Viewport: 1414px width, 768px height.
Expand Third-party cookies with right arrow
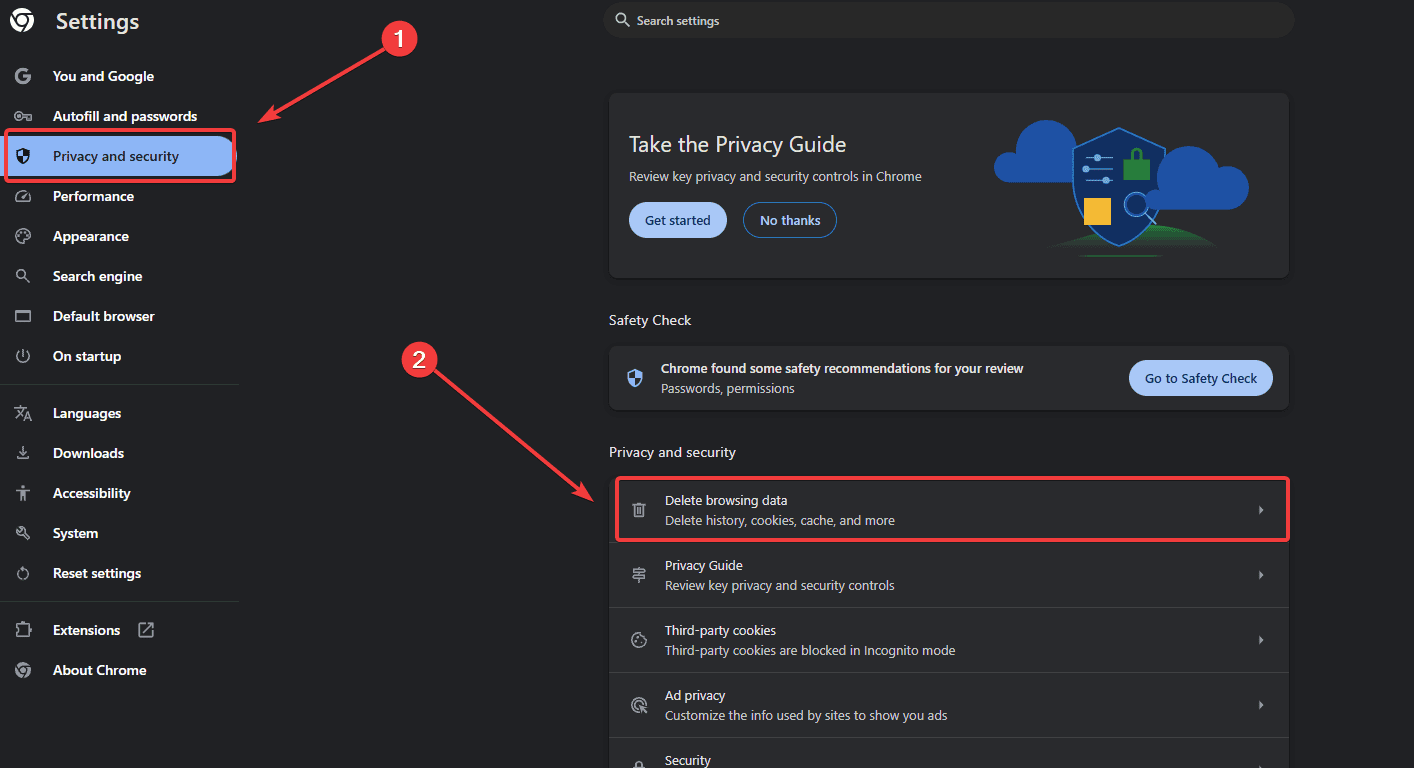[x=1261, y=640]
